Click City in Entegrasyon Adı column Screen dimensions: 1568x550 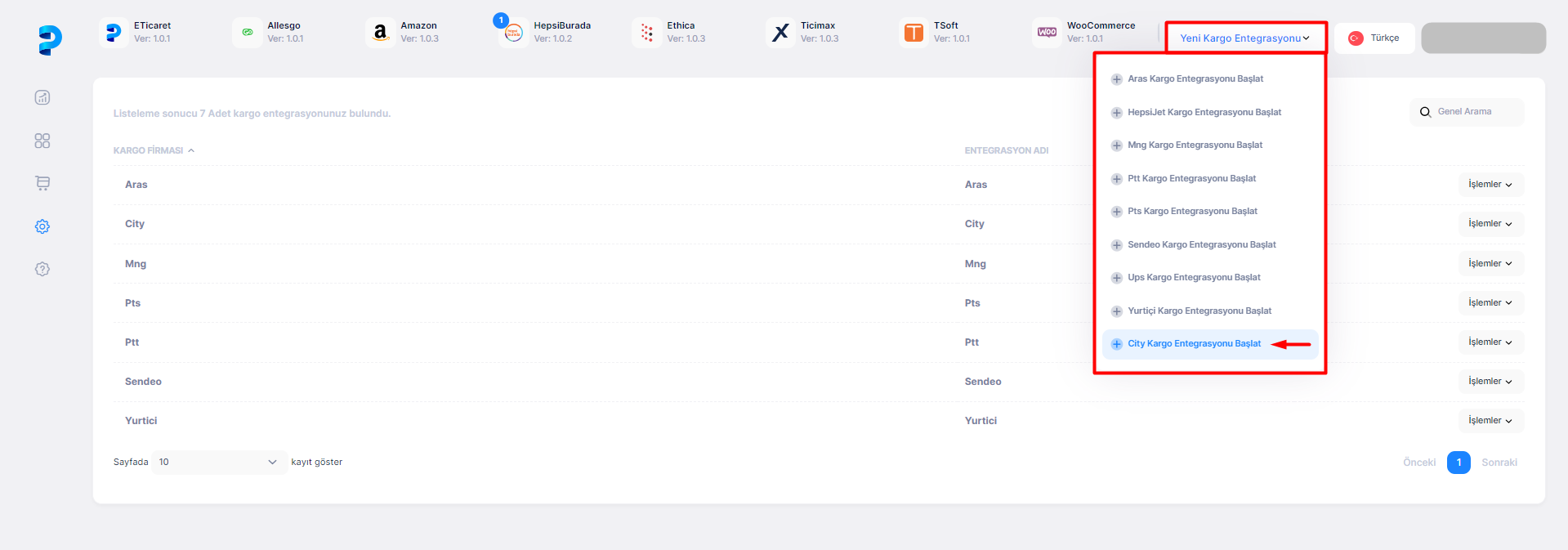(974, 224)
